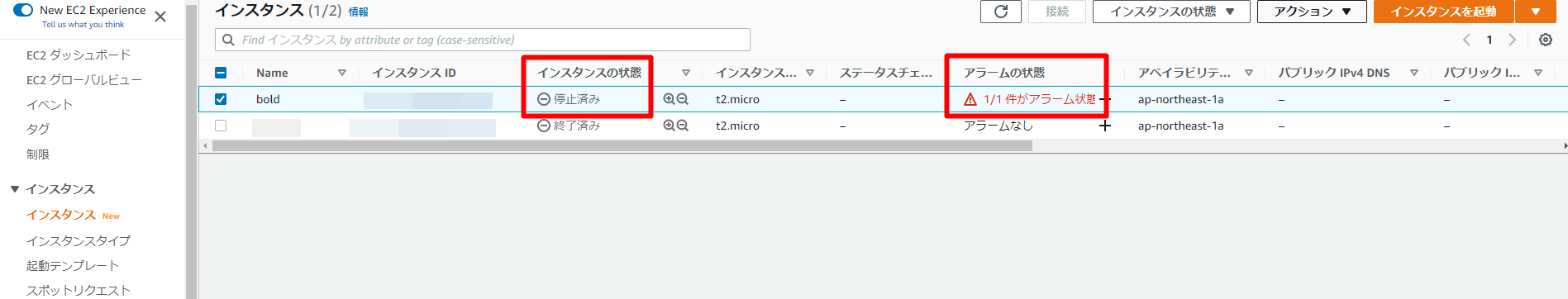Click ap-northeast-1a in the bold row
Screen dimensions: 1568x299
pos(1180,99)
